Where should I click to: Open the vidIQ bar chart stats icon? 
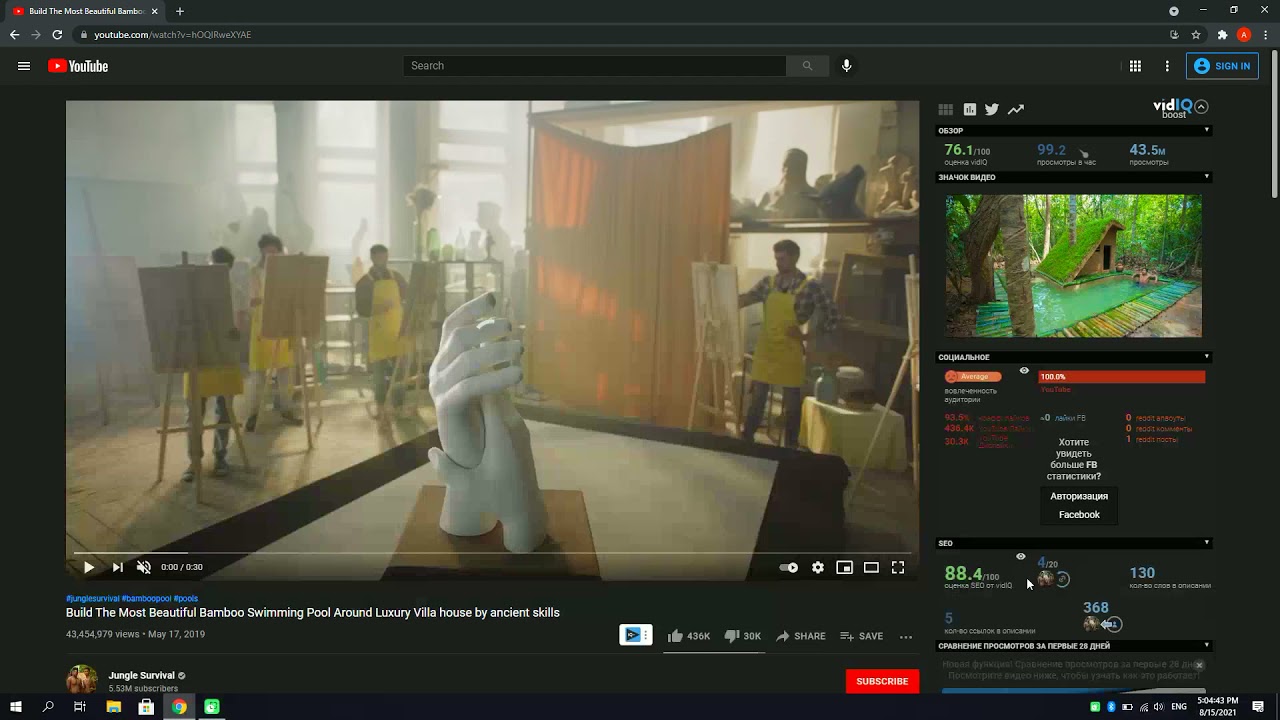pyautogui.click(x=969, y=110)
